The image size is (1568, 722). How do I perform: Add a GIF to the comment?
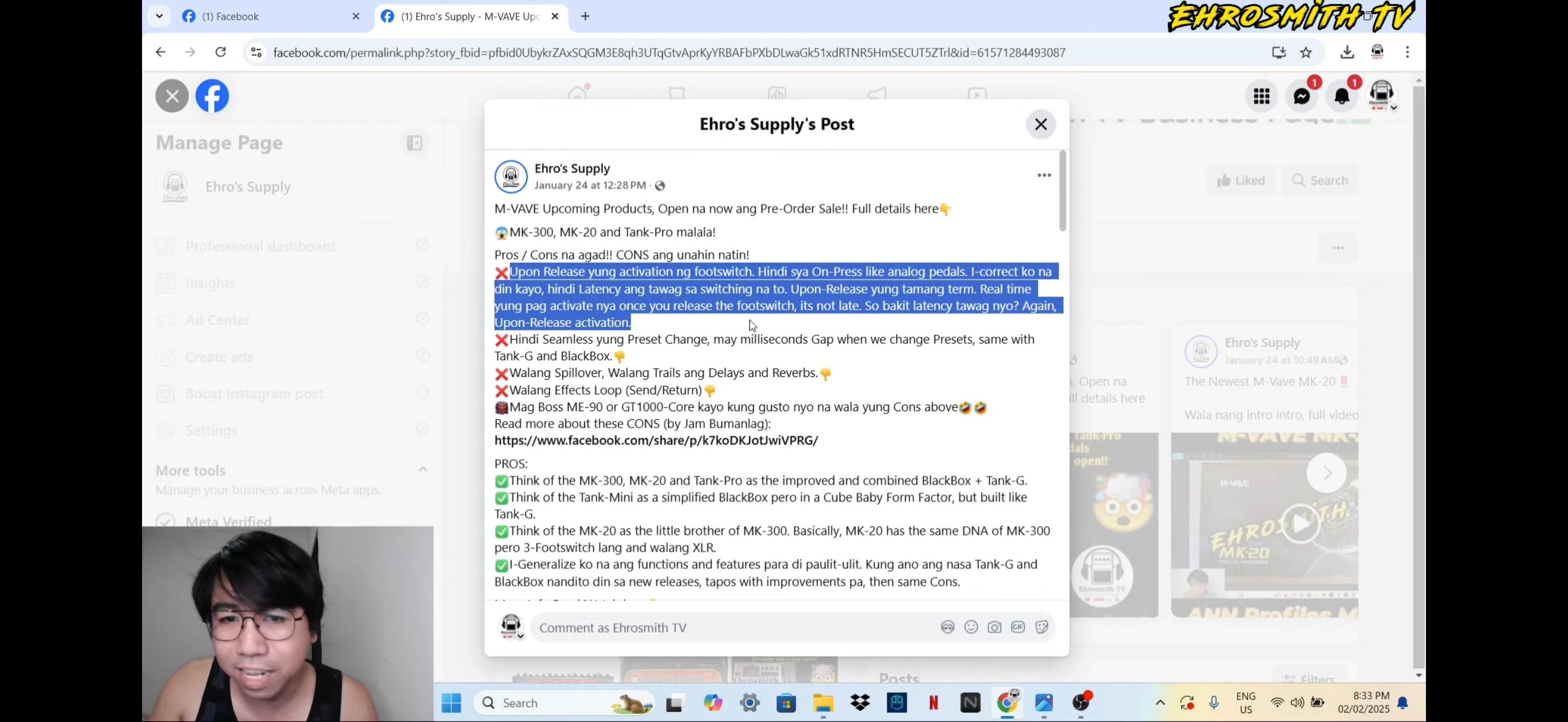point(1018,627)
